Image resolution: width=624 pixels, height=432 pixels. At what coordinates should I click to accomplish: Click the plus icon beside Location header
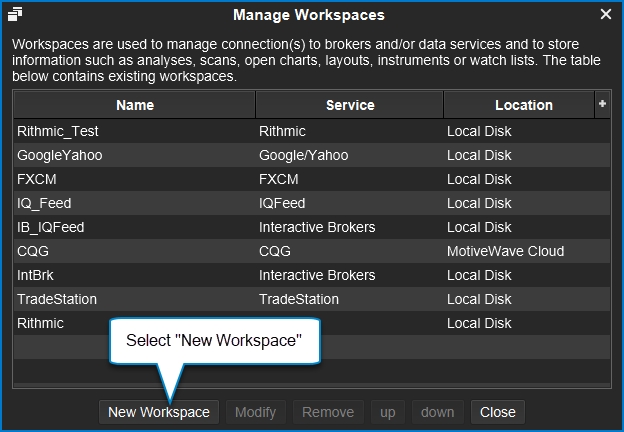(x=602, y=104)
